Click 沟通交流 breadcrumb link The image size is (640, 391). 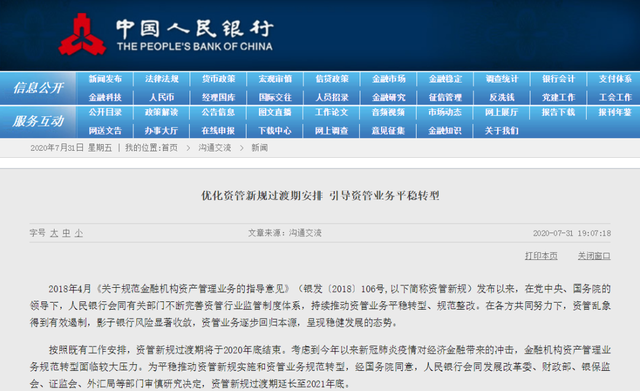215,148
